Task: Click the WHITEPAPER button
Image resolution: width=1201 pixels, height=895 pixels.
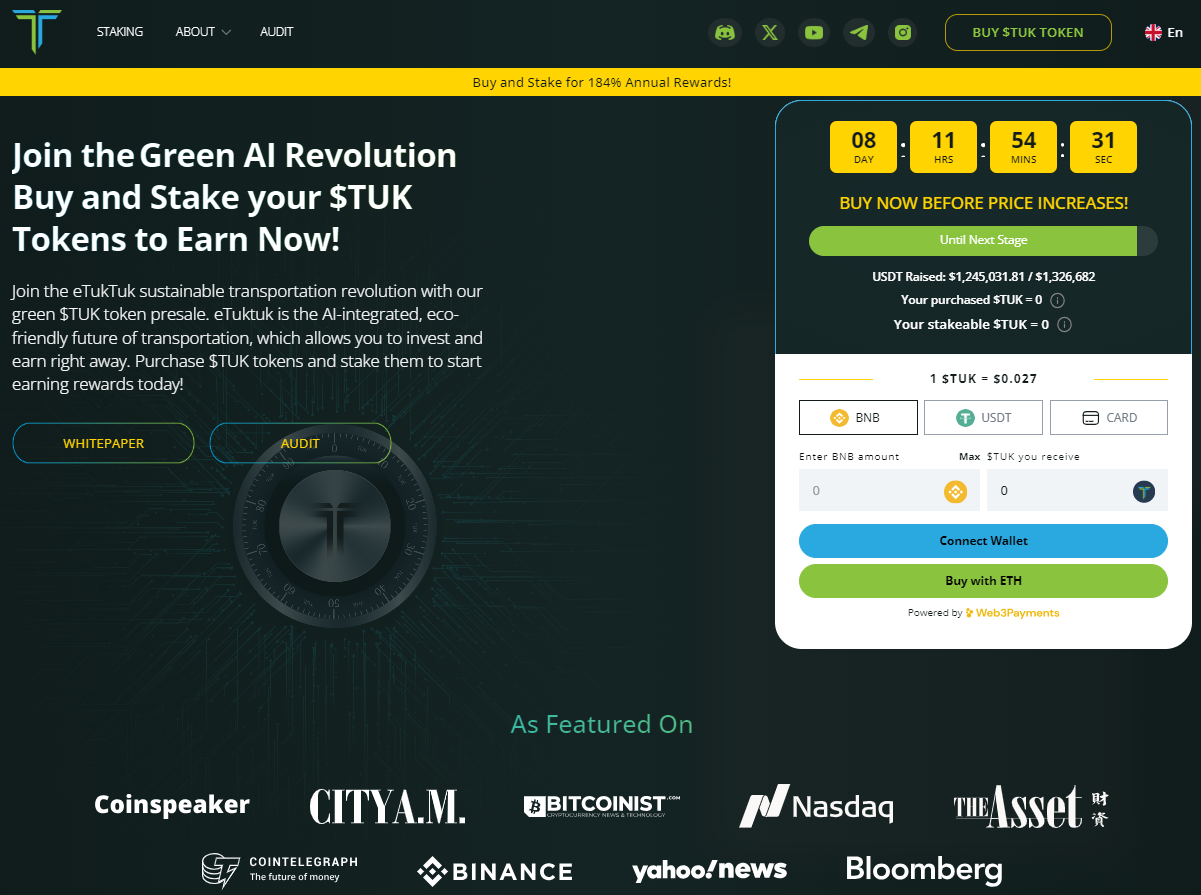Action: pyautogui.click(x=103, y=443)
